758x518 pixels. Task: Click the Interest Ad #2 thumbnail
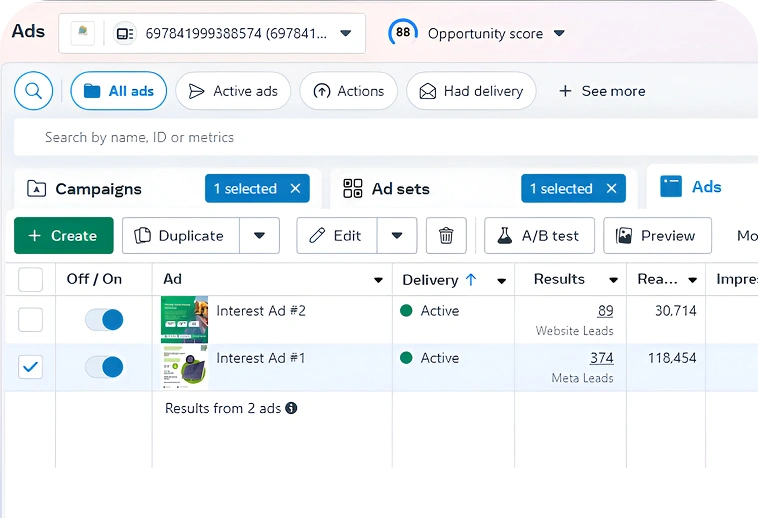coord(184,319)
